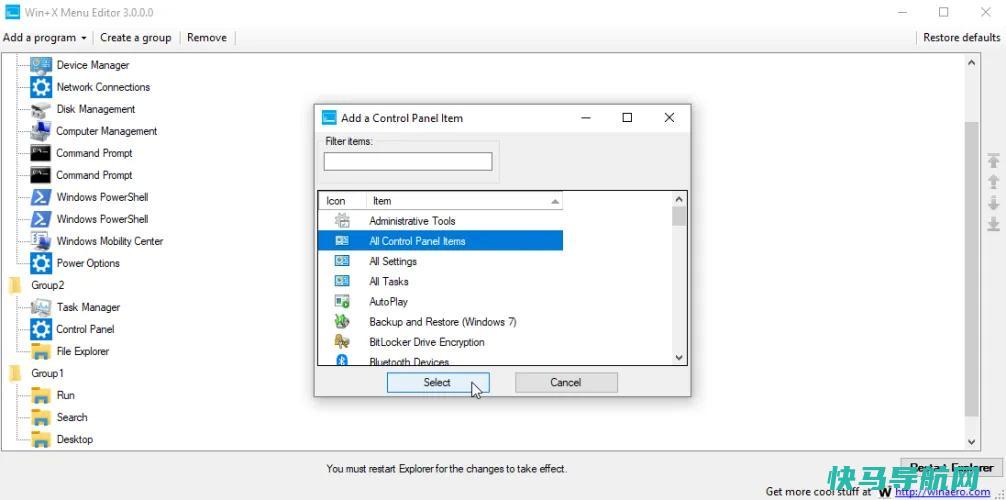Select Windows Mobility Center tree item
This screenshot has height=500, width=1006.
(x=110, y=241)
